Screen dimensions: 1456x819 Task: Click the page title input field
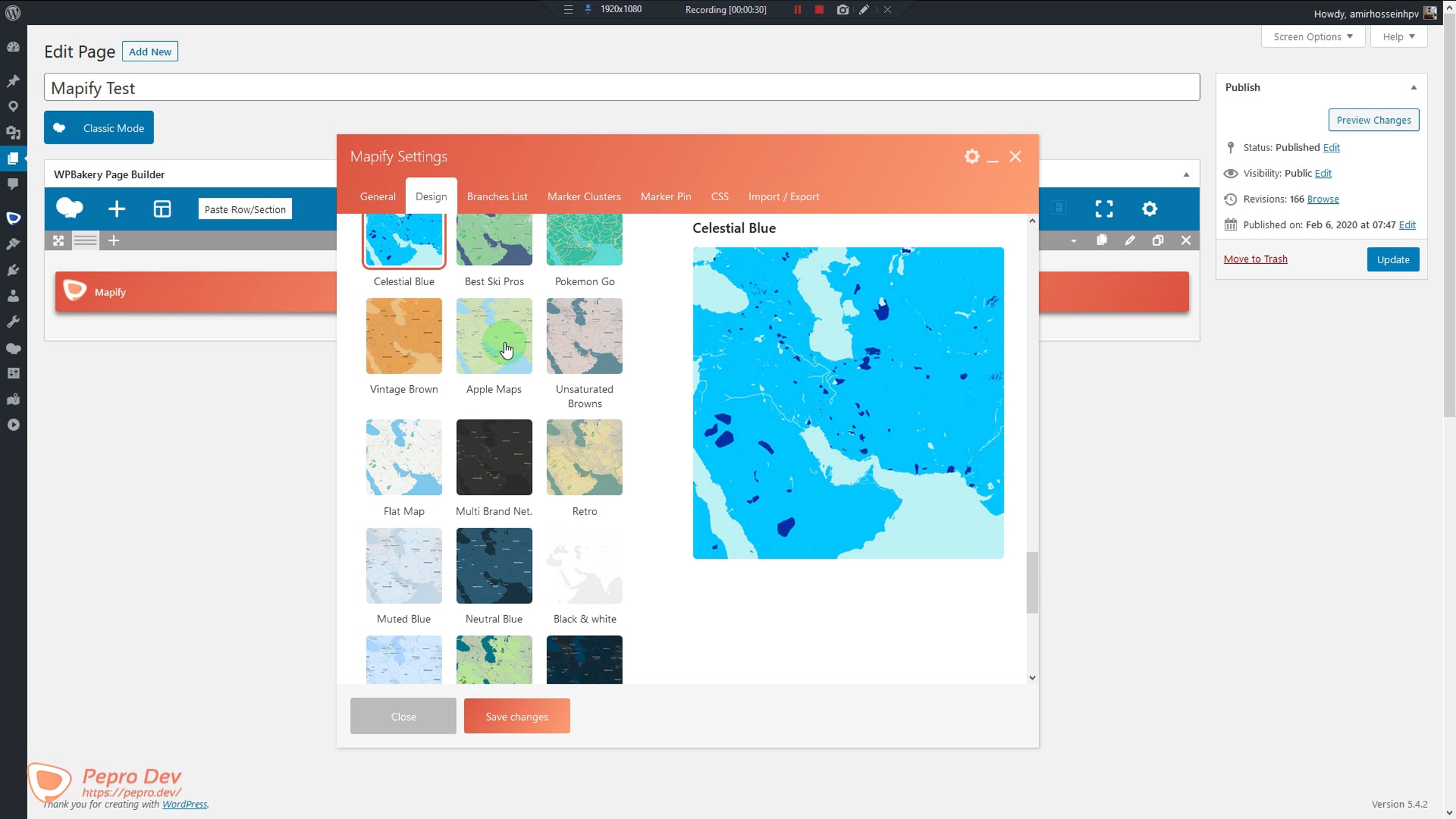pos(622,88)
